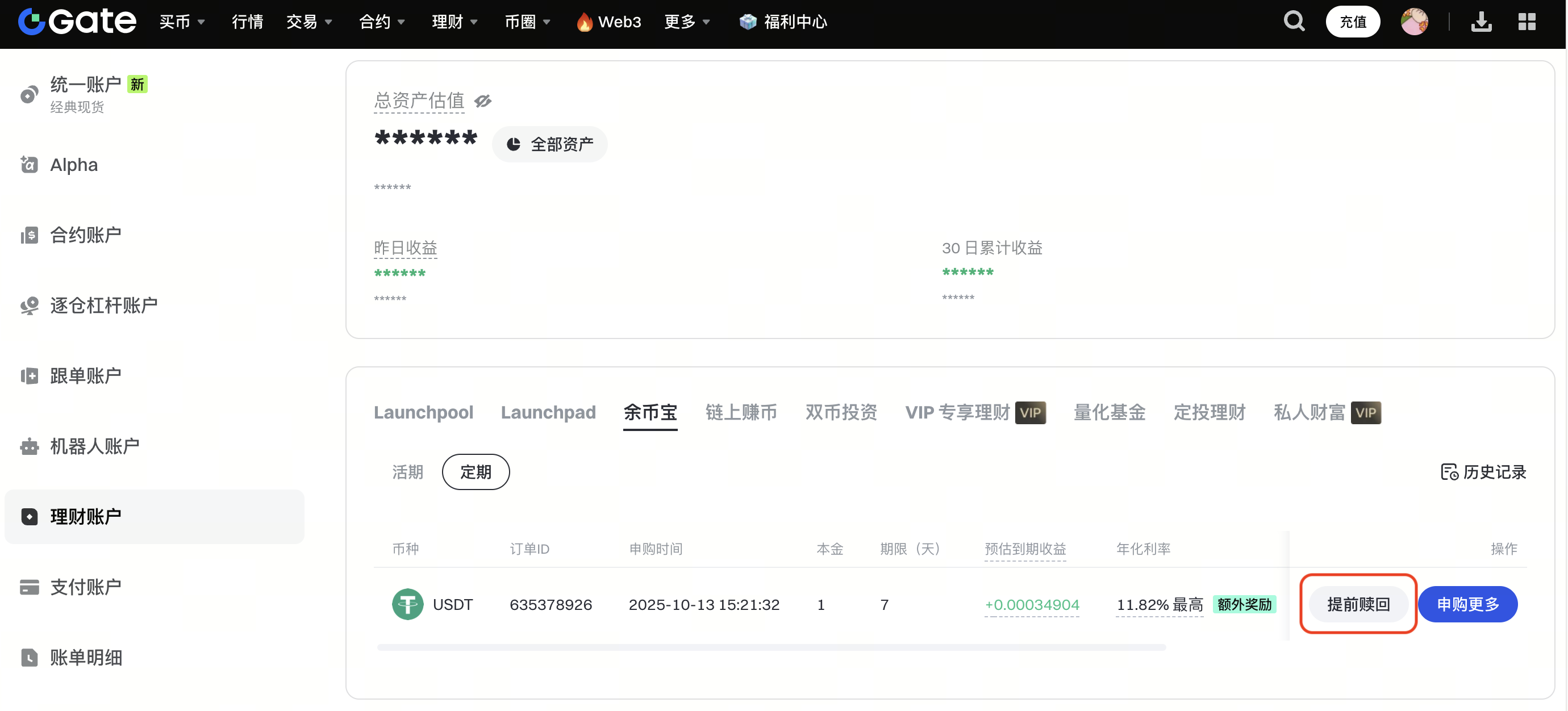Click the Gate logo
This screenshot has width=1568, height=711.
pos(77,22)
